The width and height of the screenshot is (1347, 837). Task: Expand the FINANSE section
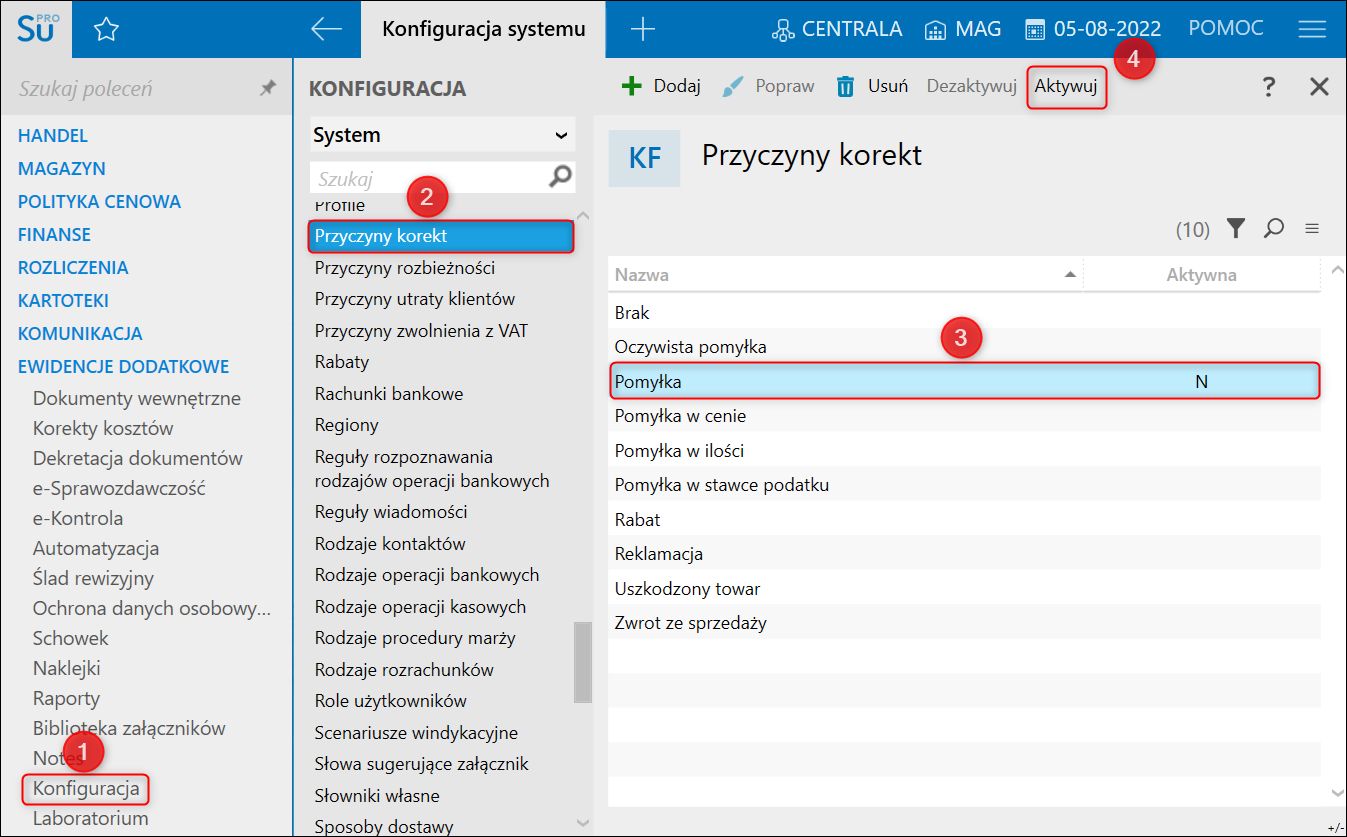point(54,234)
